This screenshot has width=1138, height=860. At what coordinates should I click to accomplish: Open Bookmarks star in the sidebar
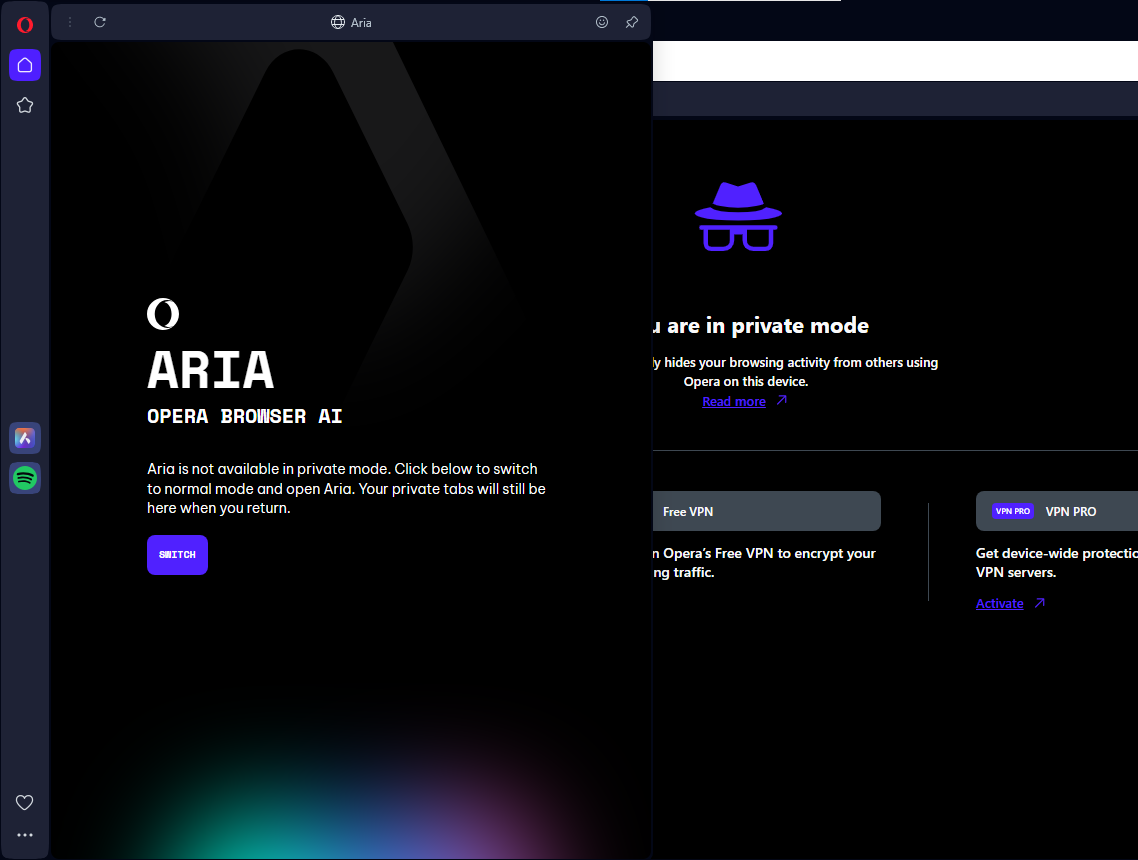(x=25, y=105)
